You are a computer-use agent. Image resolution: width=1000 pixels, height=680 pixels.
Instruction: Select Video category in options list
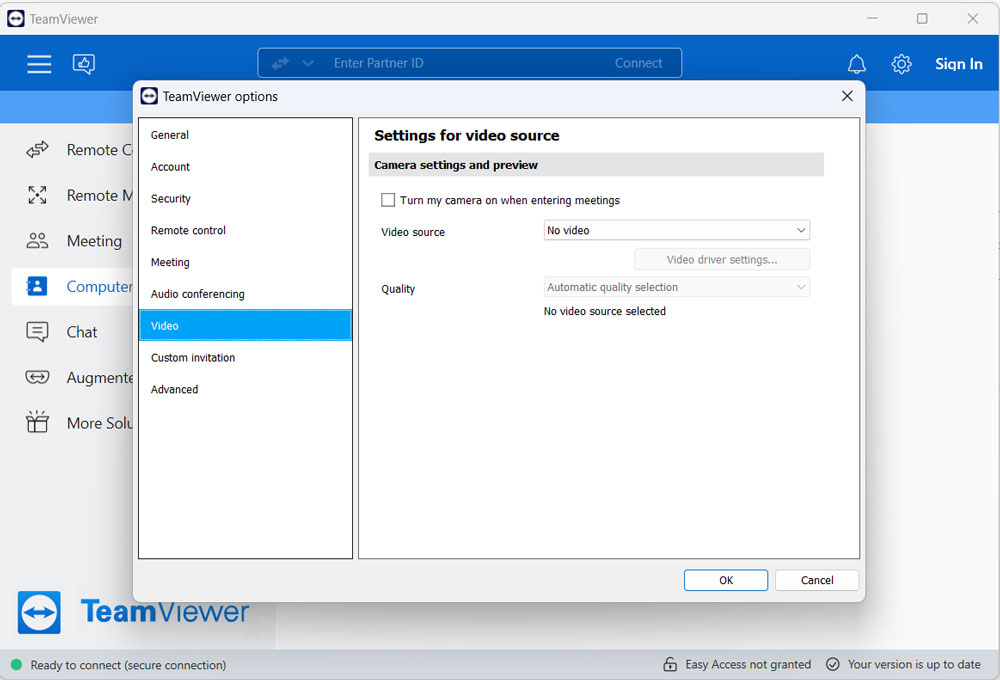[x=246, y=325]
